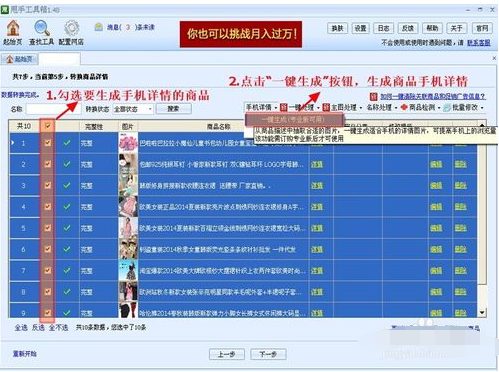Open the 转换状态 全部状态 dropdown
This screenshot has width=499, height=372.
tap(133, 109)
